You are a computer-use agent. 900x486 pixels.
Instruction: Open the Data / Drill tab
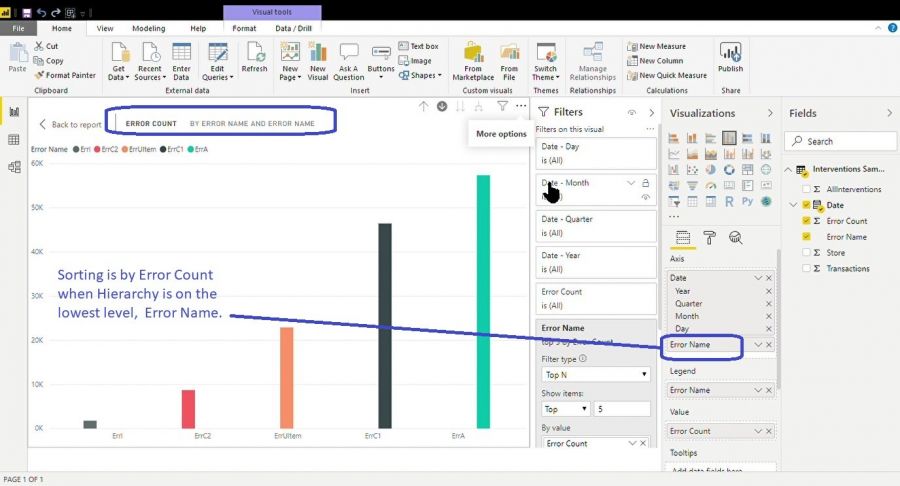point(293,28)
